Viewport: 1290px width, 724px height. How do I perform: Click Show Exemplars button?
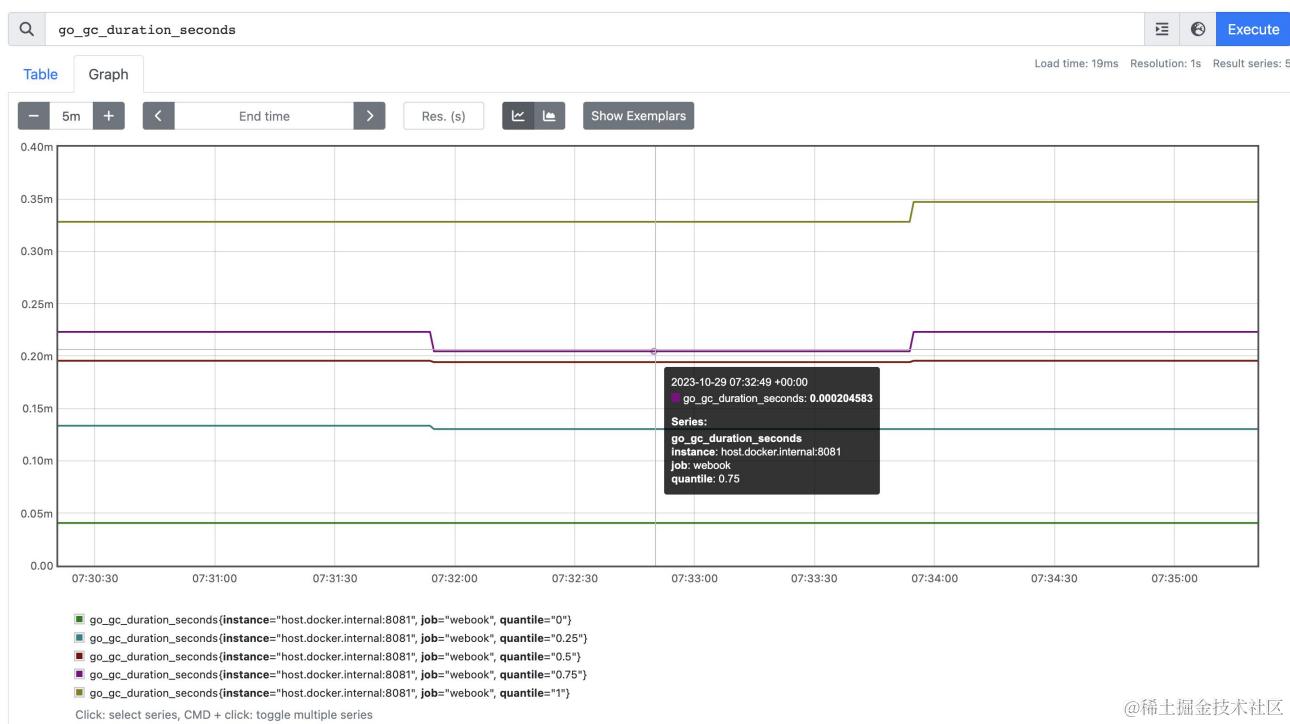click(x=638, y=116)
